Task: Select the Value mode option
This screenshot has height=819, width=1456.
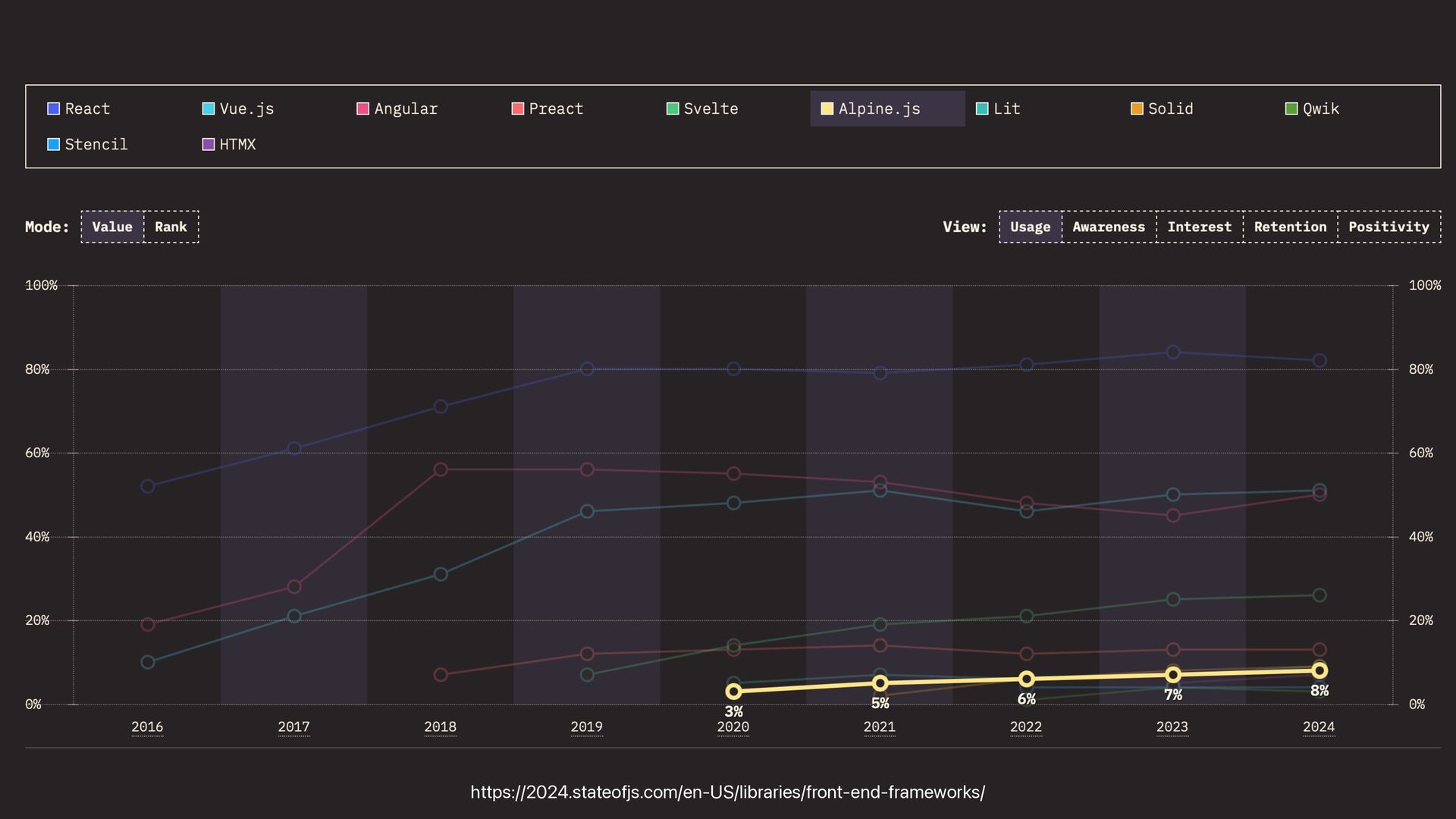Action: pos(112,227)
